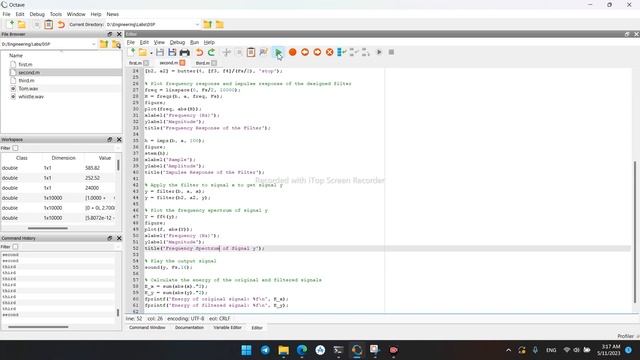
Task: Click the editor new script icon
Action: click(x=131, y=52)
